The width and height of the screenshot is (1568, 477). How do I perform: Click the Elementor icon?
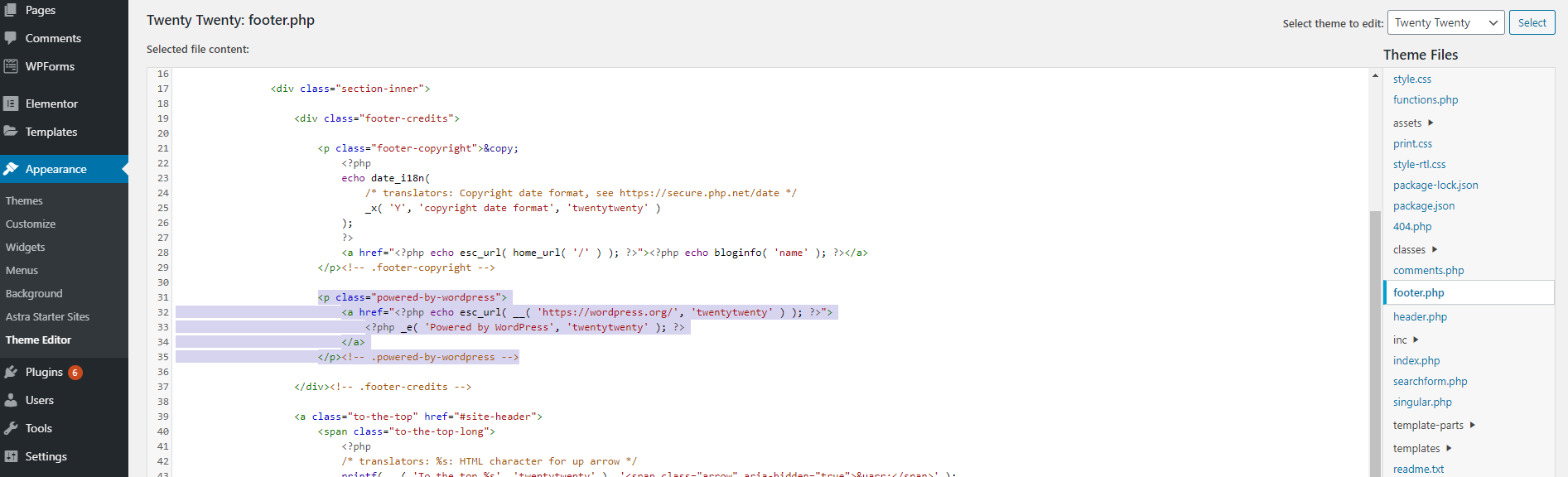[11, 104]
